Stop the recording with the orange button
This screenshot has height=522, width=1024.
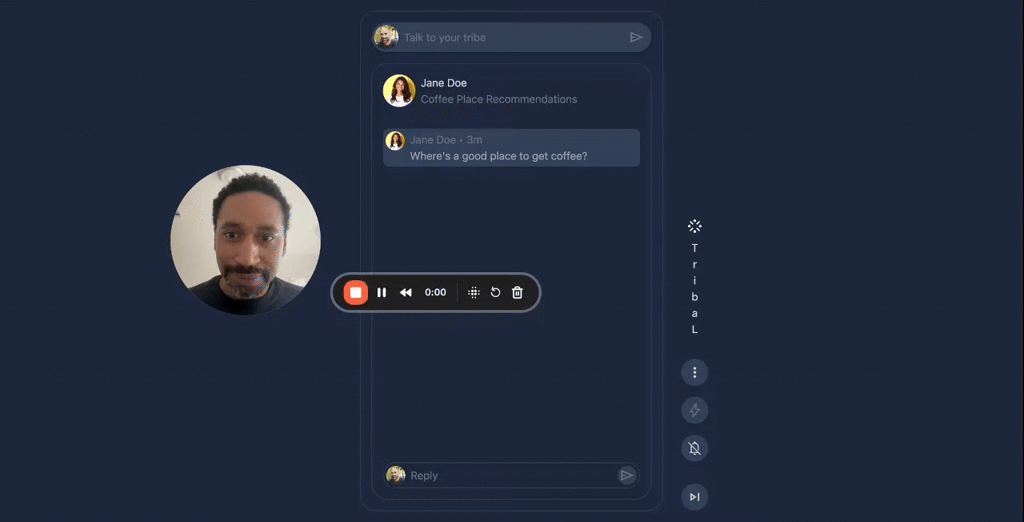click(x=356, y=293)
